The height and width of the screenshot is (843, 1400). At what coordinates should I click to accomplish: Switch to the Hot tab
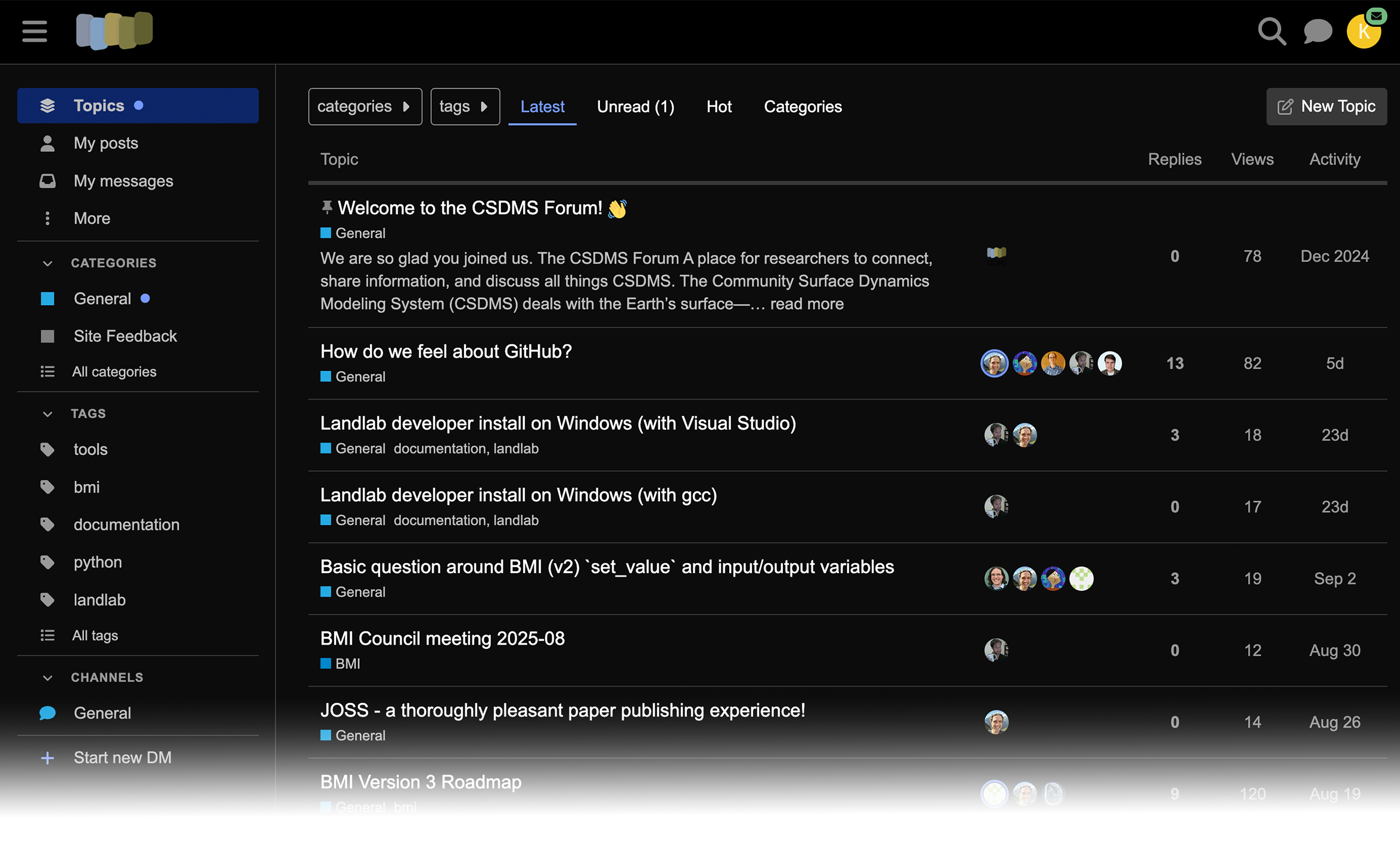[x=718, y=107]
